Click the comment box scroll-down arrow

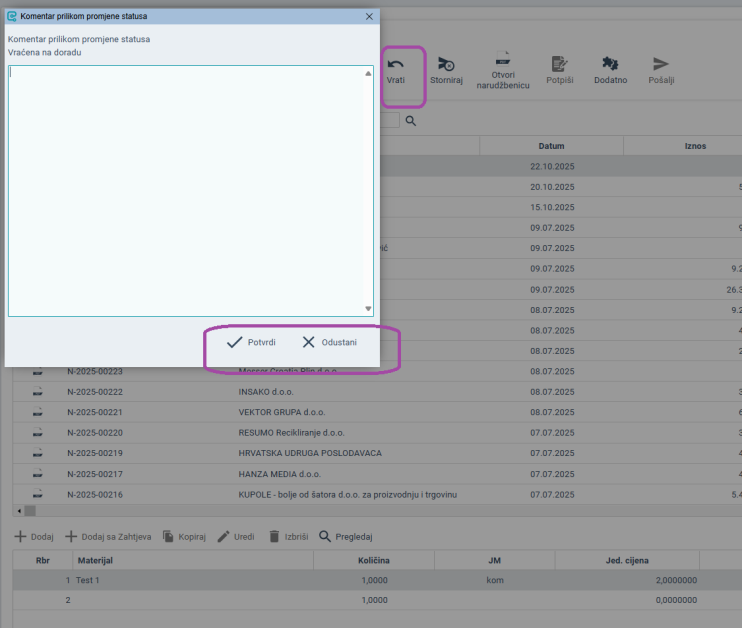pos(368,309)
